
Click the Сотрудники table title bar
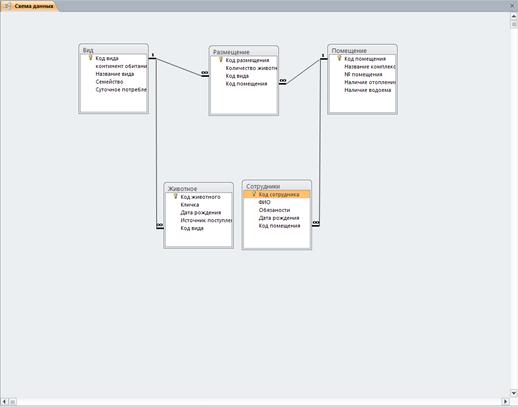(x=277, y=186)
